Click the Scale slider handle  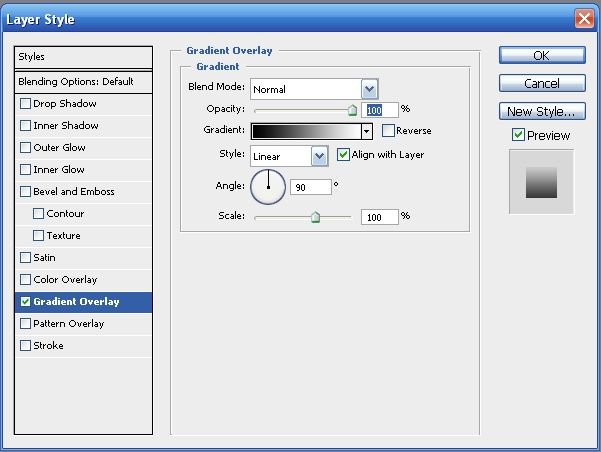pyautogui.click(x=315, y=216)
